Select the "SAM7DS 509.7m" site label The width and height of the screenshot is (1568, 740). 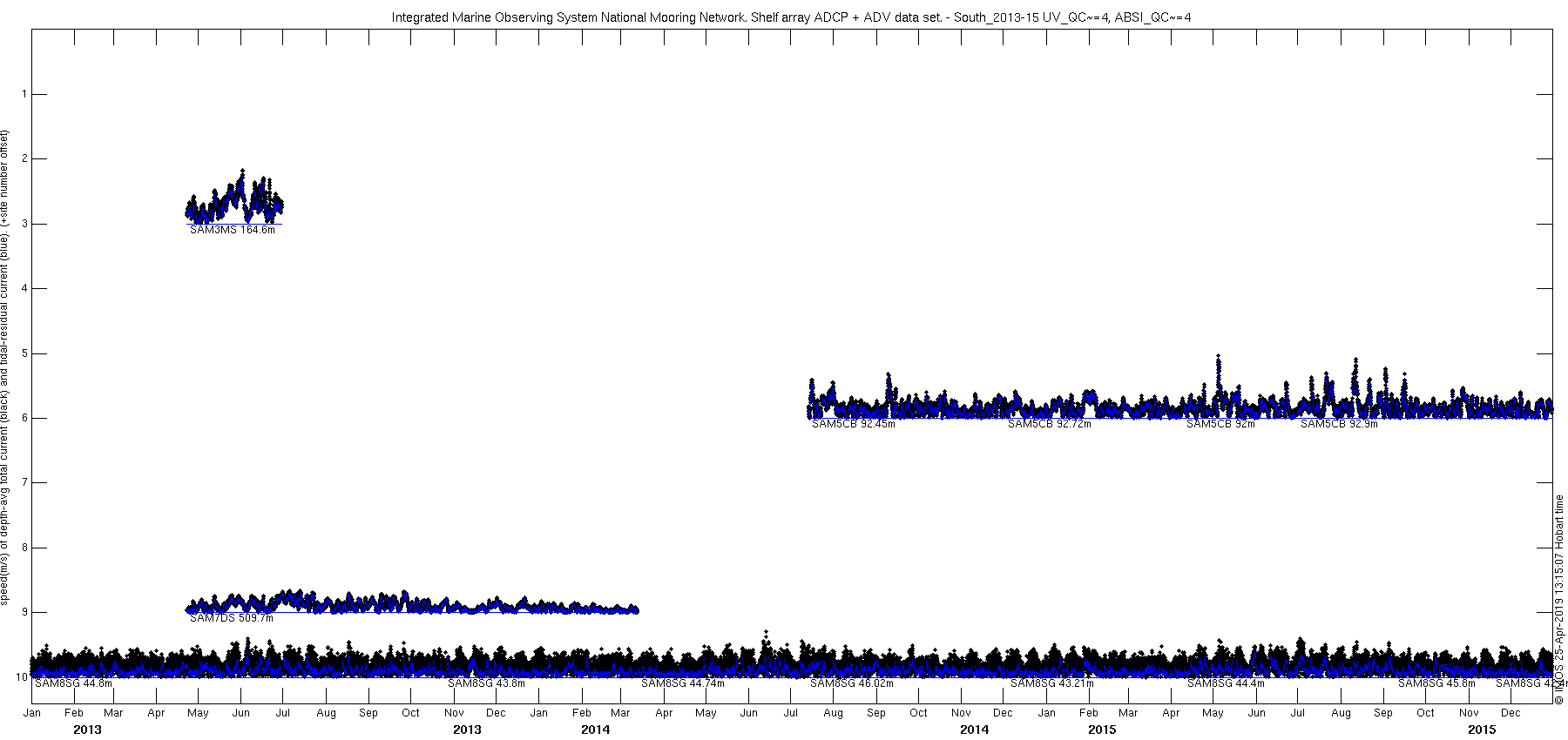pos(232,618)
